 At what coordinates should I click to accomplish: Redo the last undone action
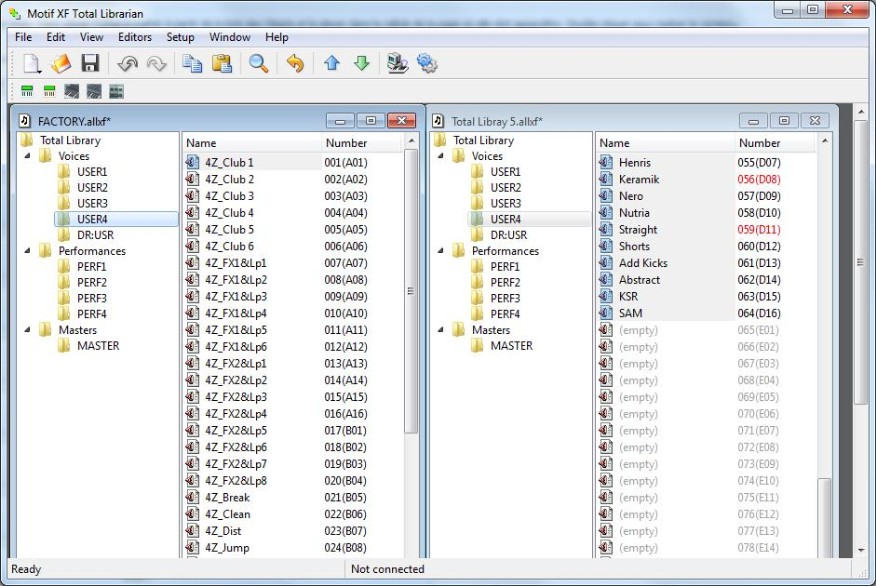pos(156,64)
